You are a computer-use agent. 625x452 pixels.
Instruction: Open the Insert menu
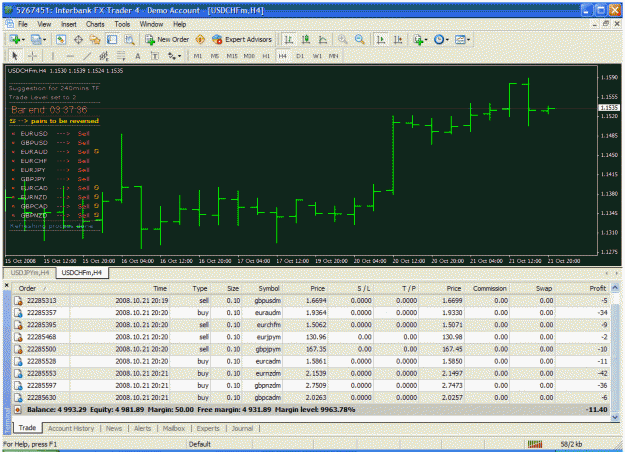coord(69,24)
